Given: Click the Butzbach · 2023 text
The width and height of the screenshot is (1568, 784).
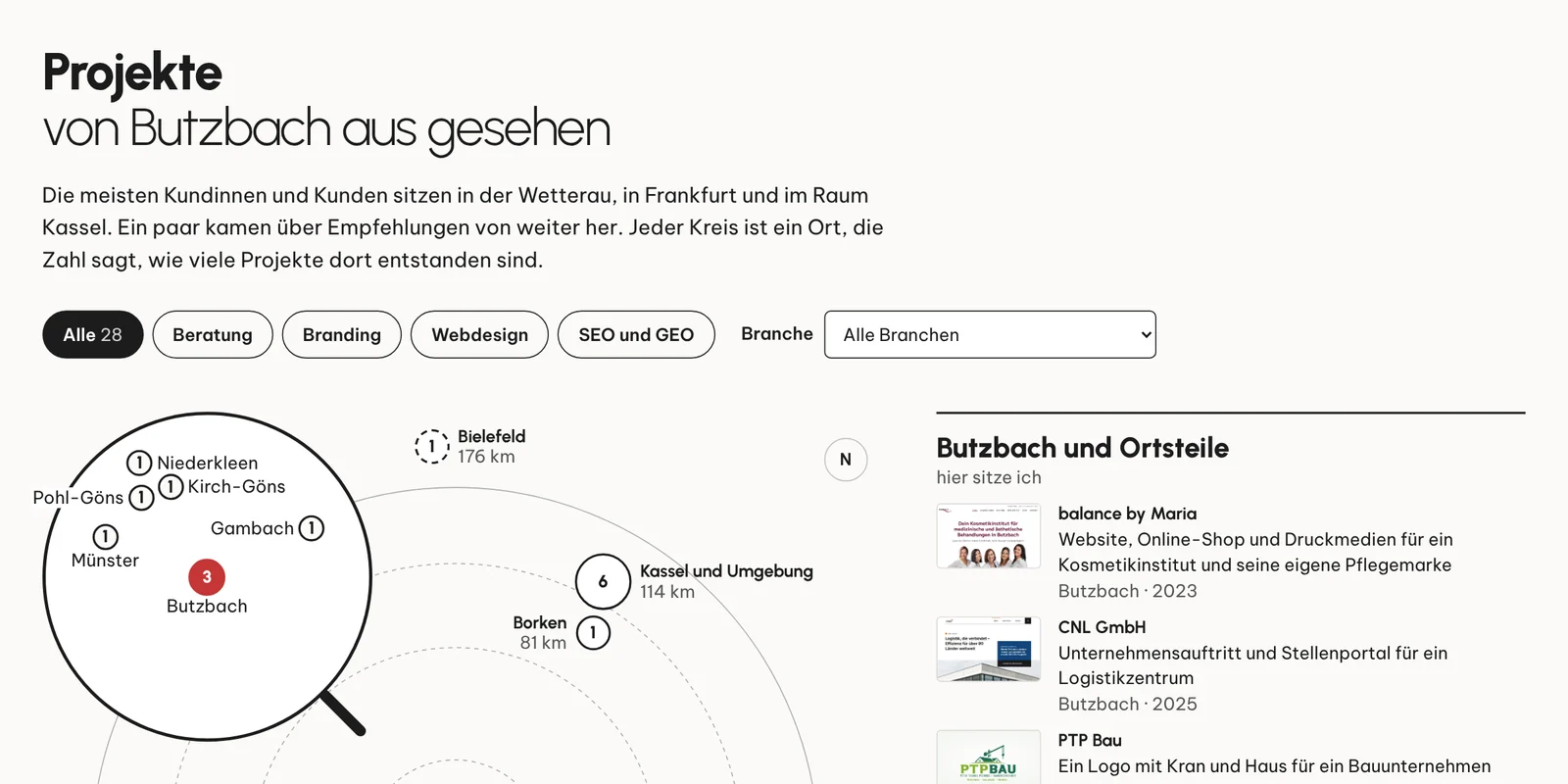Looking at the screenshot, I should point(1128,591).
